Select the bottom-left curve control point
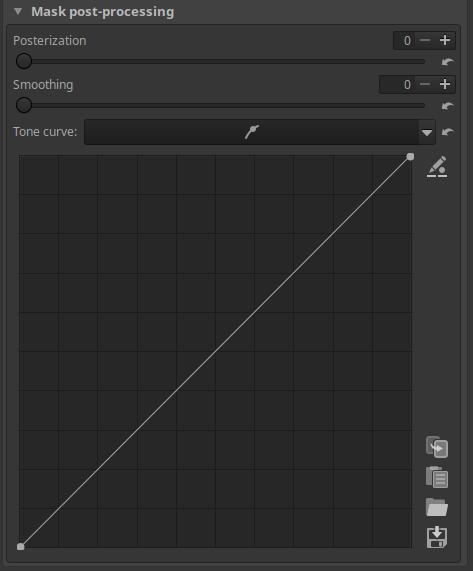 pos(21,547)
